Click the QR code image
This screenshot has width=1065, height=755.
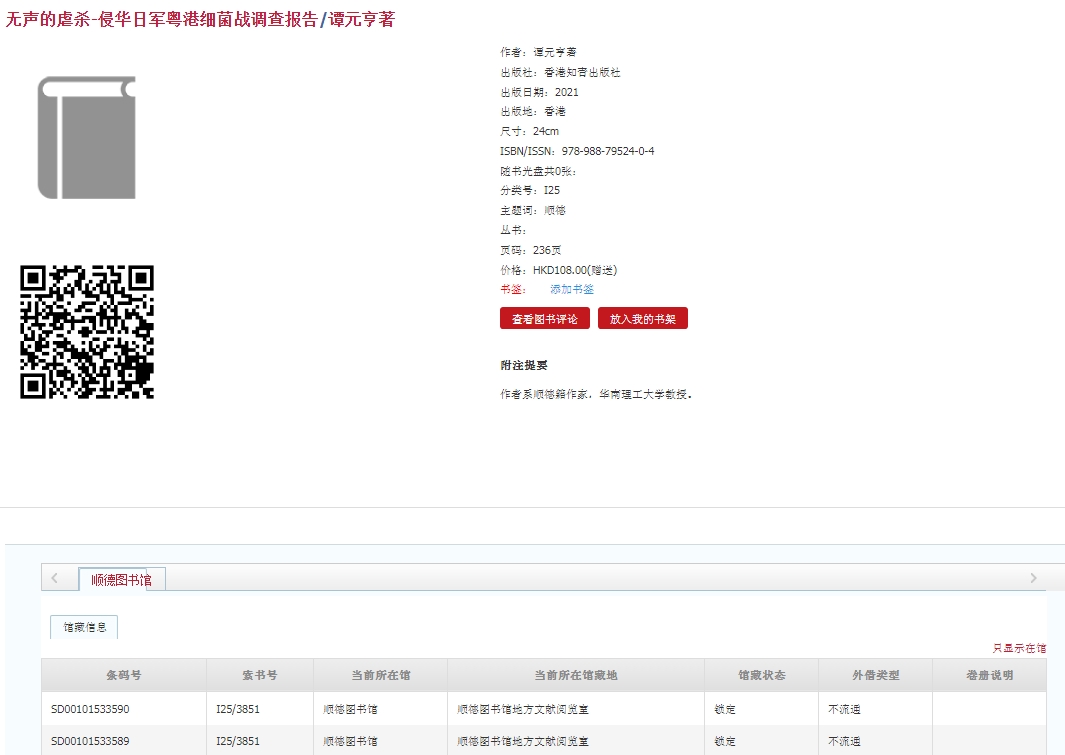pos(87,331)
